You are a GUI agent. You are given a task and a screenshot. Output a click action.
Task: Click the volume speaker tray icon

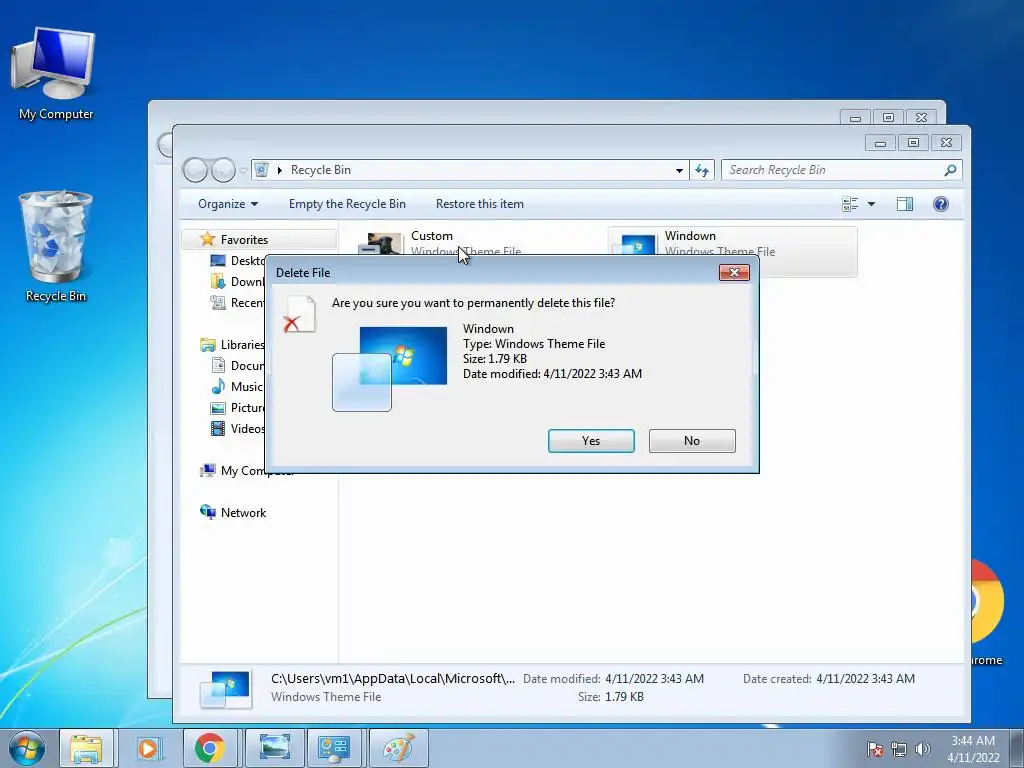pyautogui.click(x=923, y=749)
